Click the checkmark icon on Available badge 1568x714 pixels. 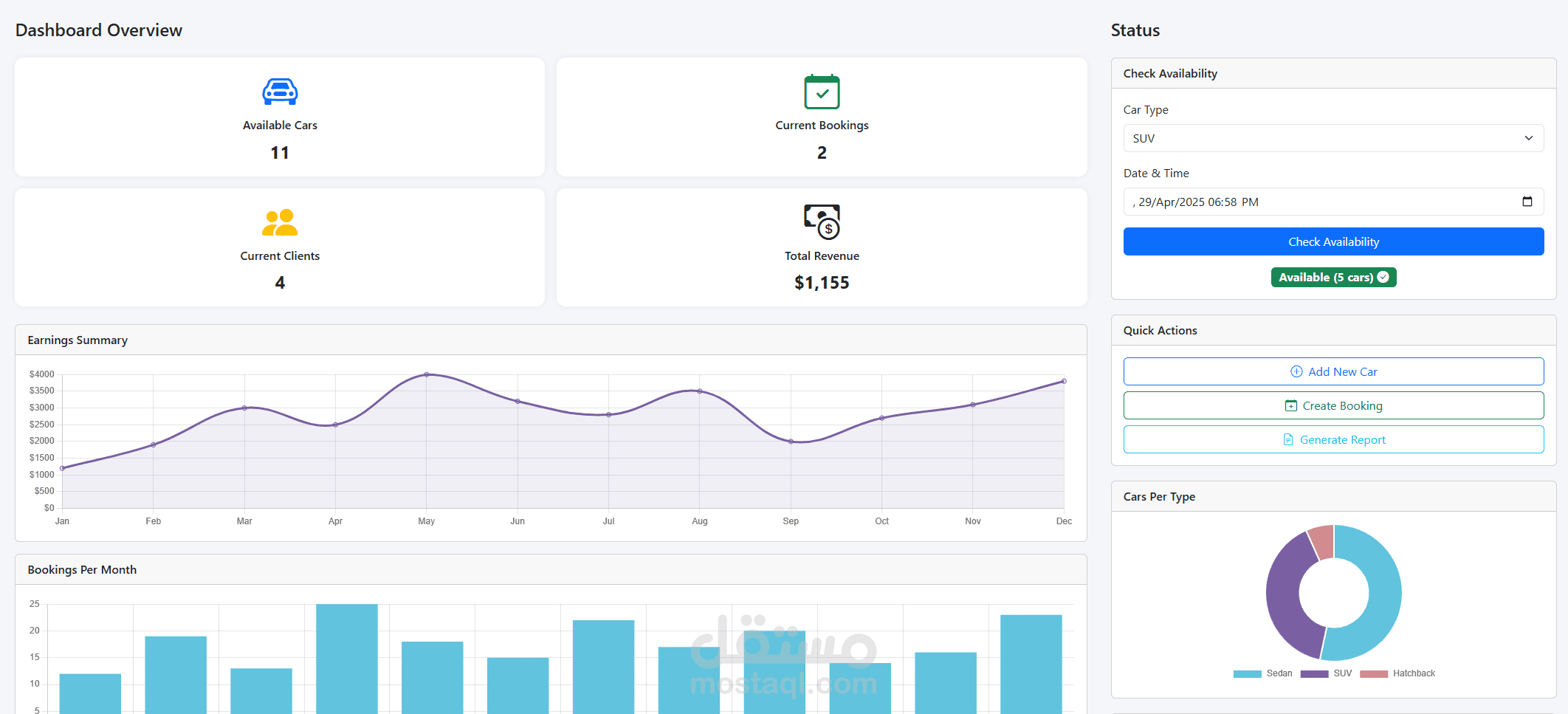click(1383, 277)
